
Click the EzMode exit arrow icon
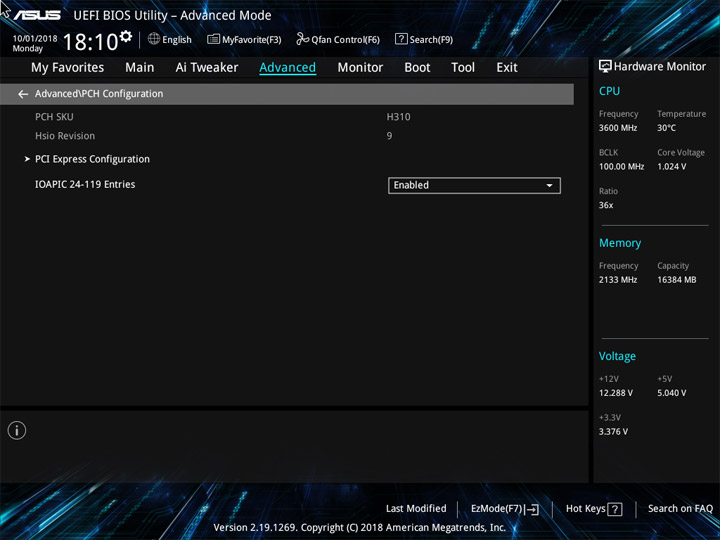[531, 509]
